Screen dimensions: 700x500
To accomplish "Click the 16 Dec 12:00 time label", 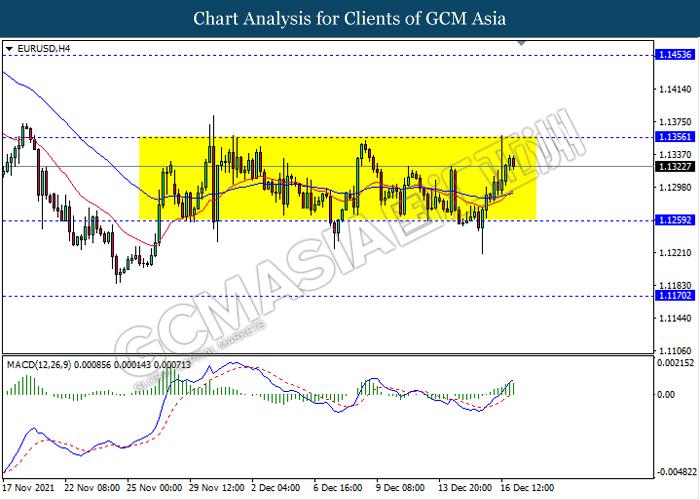I will point(527,487).
